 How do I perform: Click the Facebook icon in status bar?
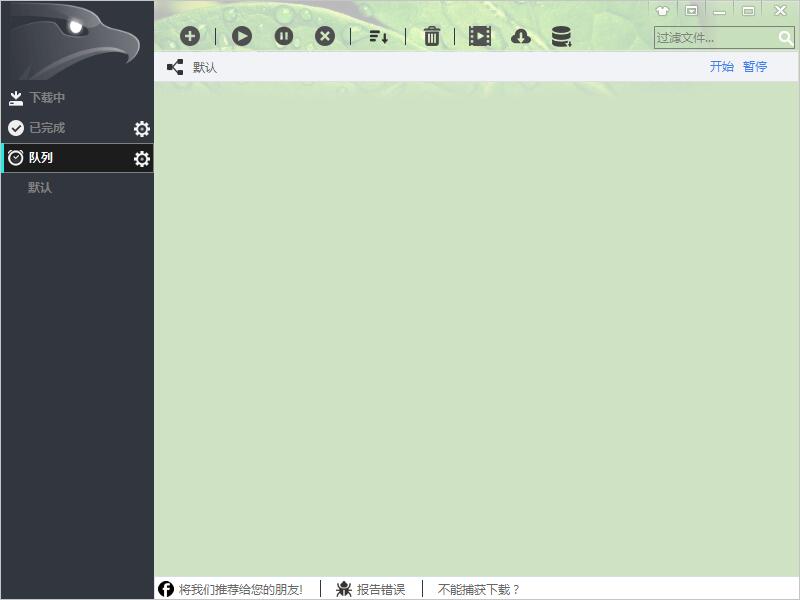tap(166, 589)
